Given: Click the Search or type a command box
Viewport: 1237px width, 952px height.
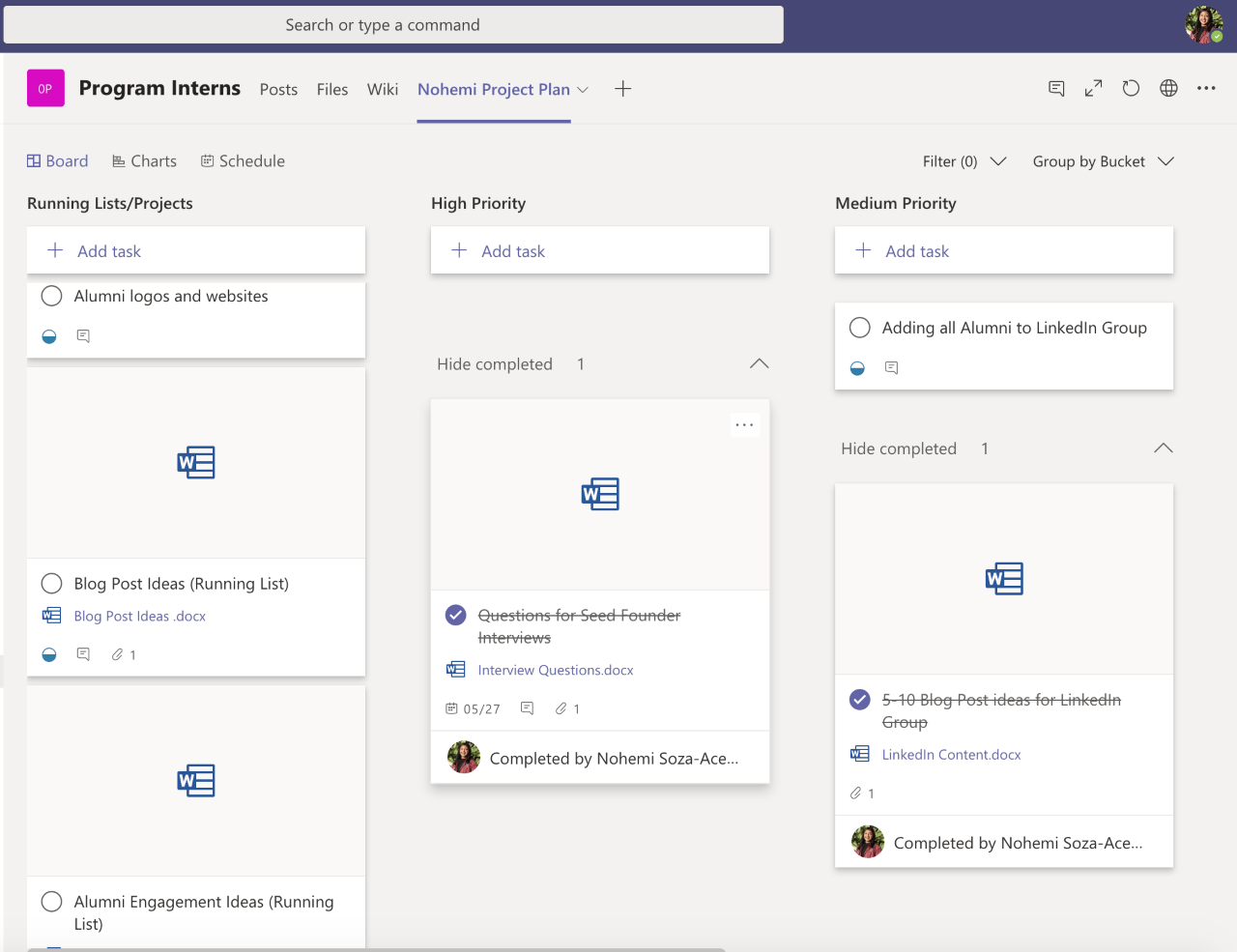Looking at the screenshot, I should point(393,25).
